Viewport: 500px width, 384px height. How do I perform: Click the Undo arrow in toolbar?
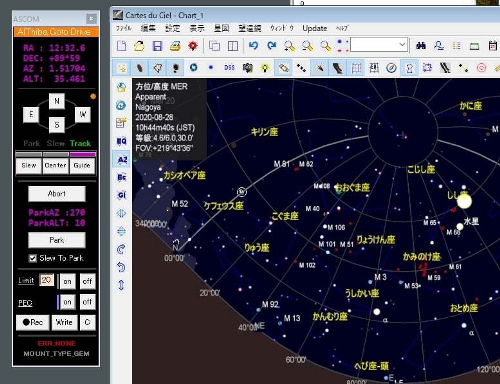(254, 46)
